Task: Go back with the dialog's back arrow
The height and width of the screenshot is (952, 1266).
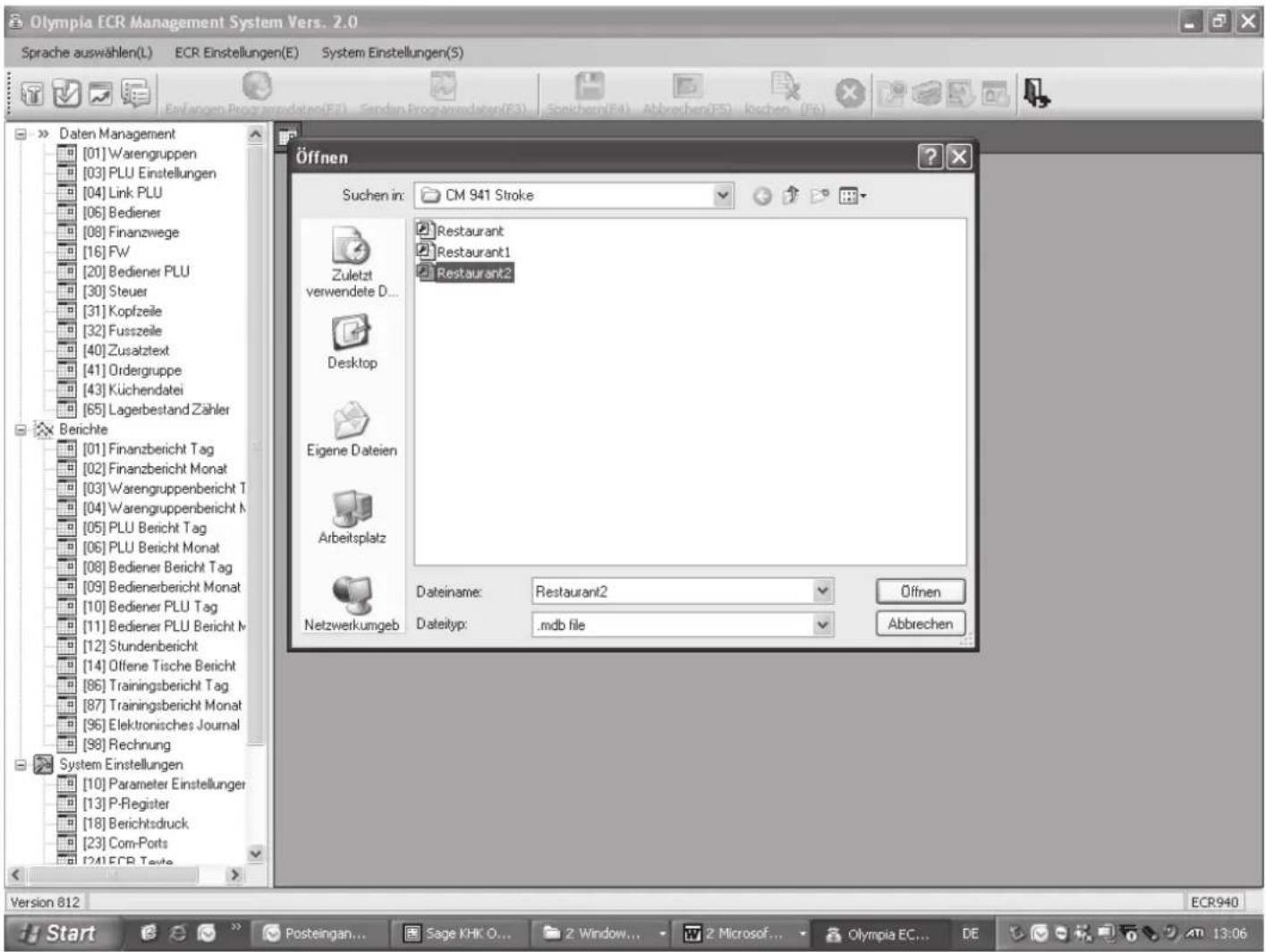Action: [x=761, y=196]
